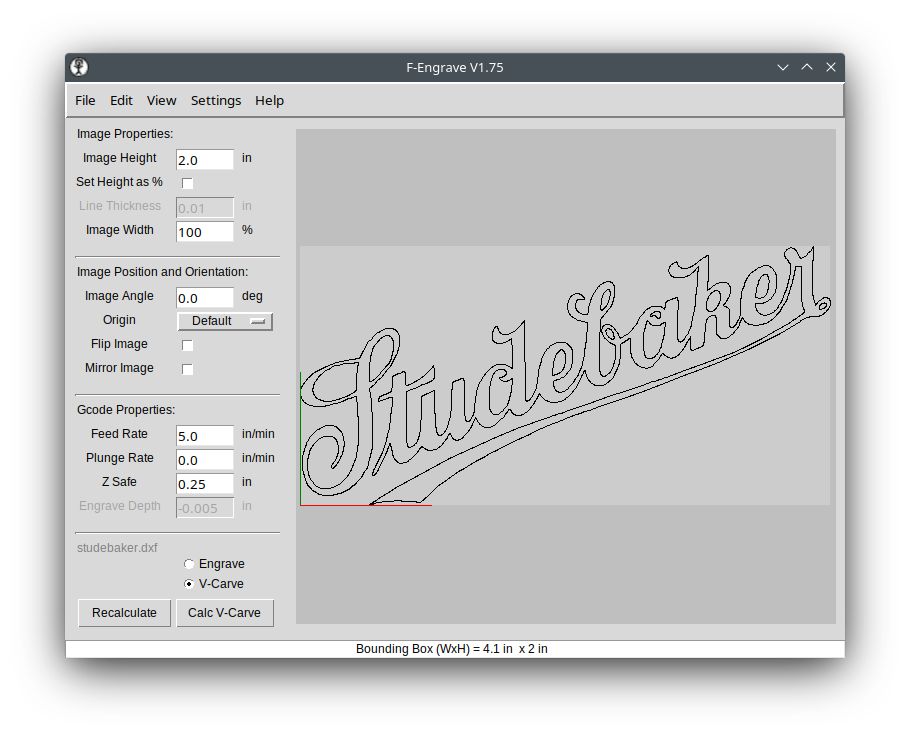Image resolution: width=910 pixels, height=735 pixels.
Task: Click the disabled Engrave Depth field
Action: tap(205, 508)
